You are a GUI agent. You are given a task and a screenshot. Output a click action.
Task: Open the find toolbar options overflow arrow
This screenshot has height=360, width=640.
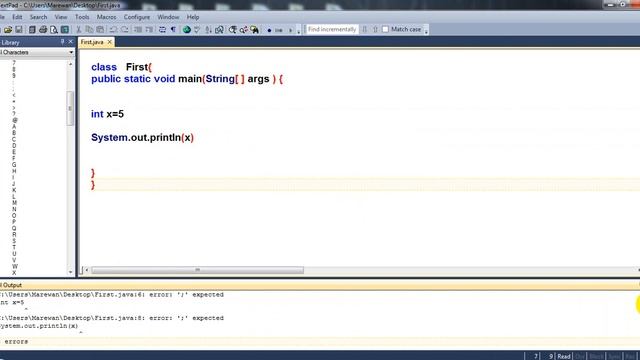[x=426, y=31]
